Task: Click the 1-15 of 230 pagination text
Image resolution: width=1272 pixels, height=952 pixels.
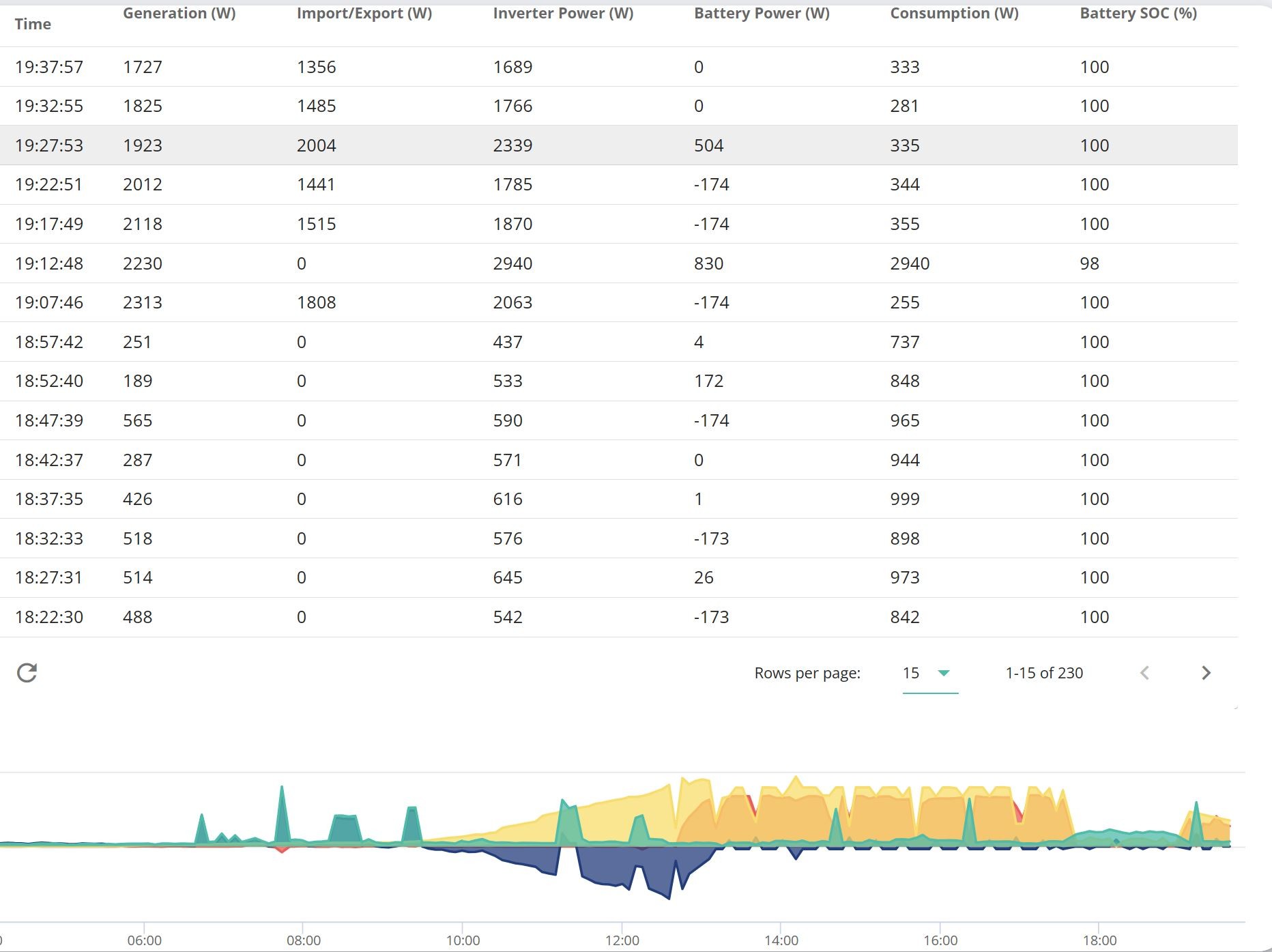Action: click(x=1044, y=673)
